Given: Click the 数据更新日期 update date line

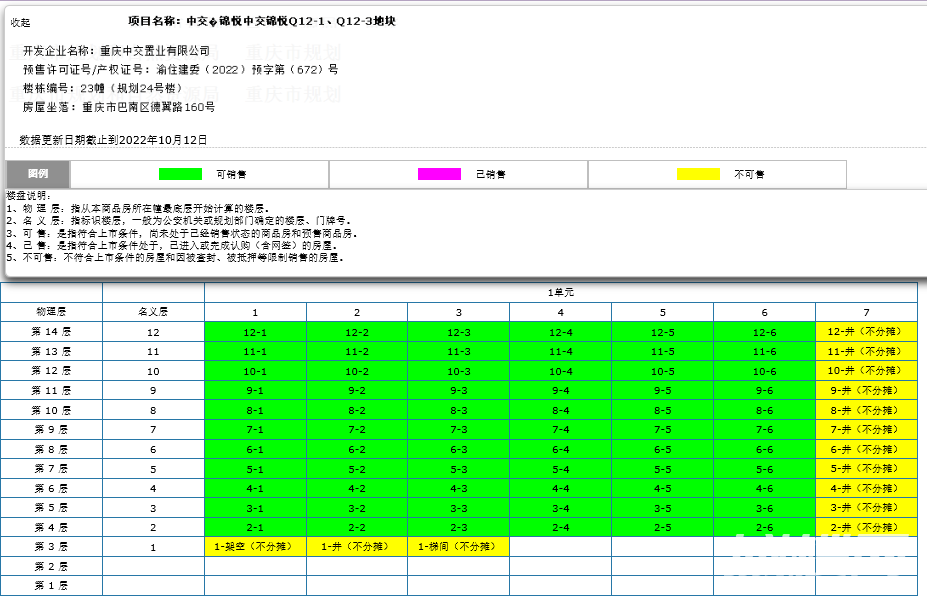Looking at the screenshot, I should tap(113, 140).
